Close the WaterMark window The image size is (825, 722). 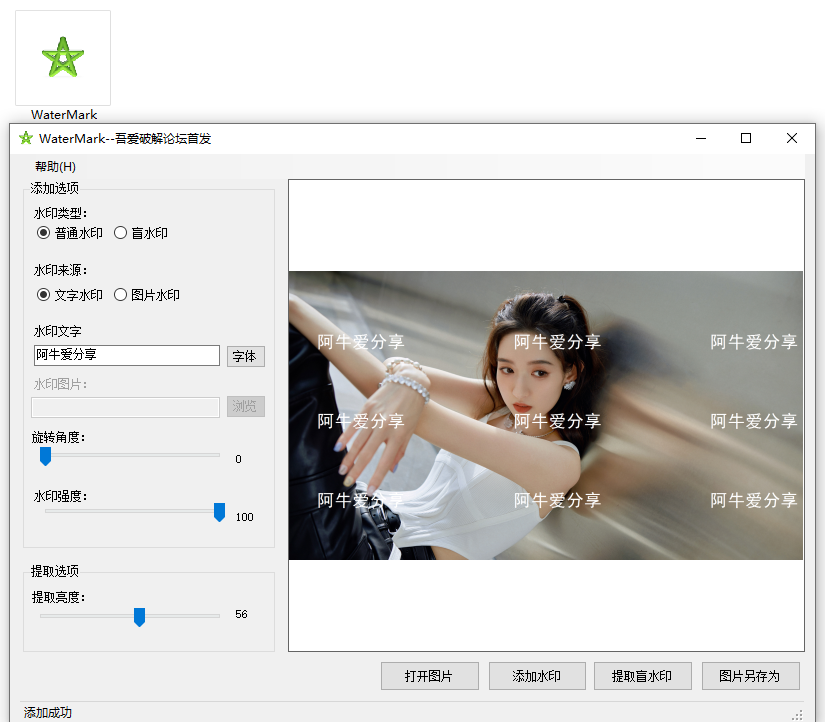coord(792,138)
